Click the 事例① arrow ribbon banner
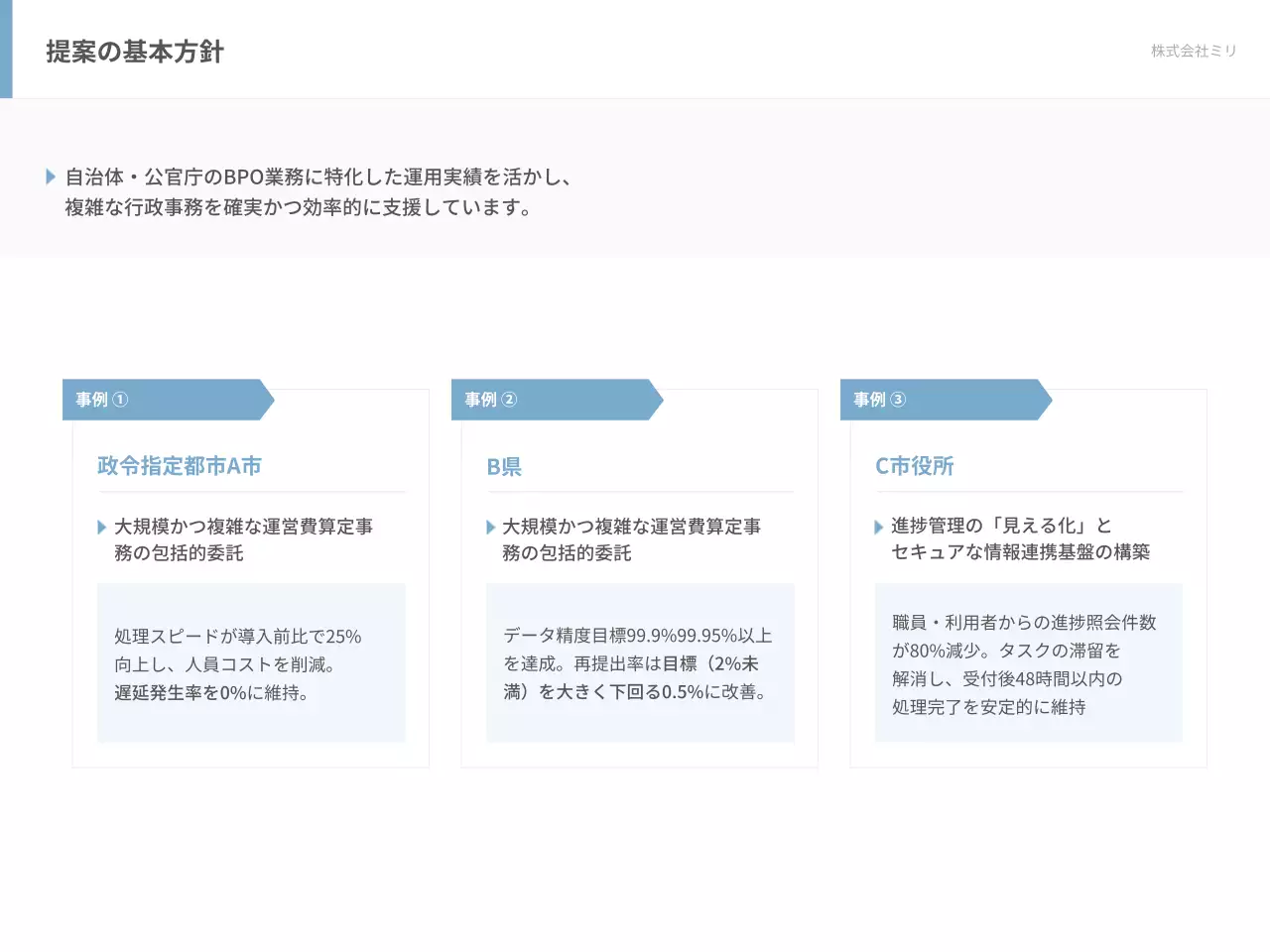1270x952 pixels. (164, 400)
